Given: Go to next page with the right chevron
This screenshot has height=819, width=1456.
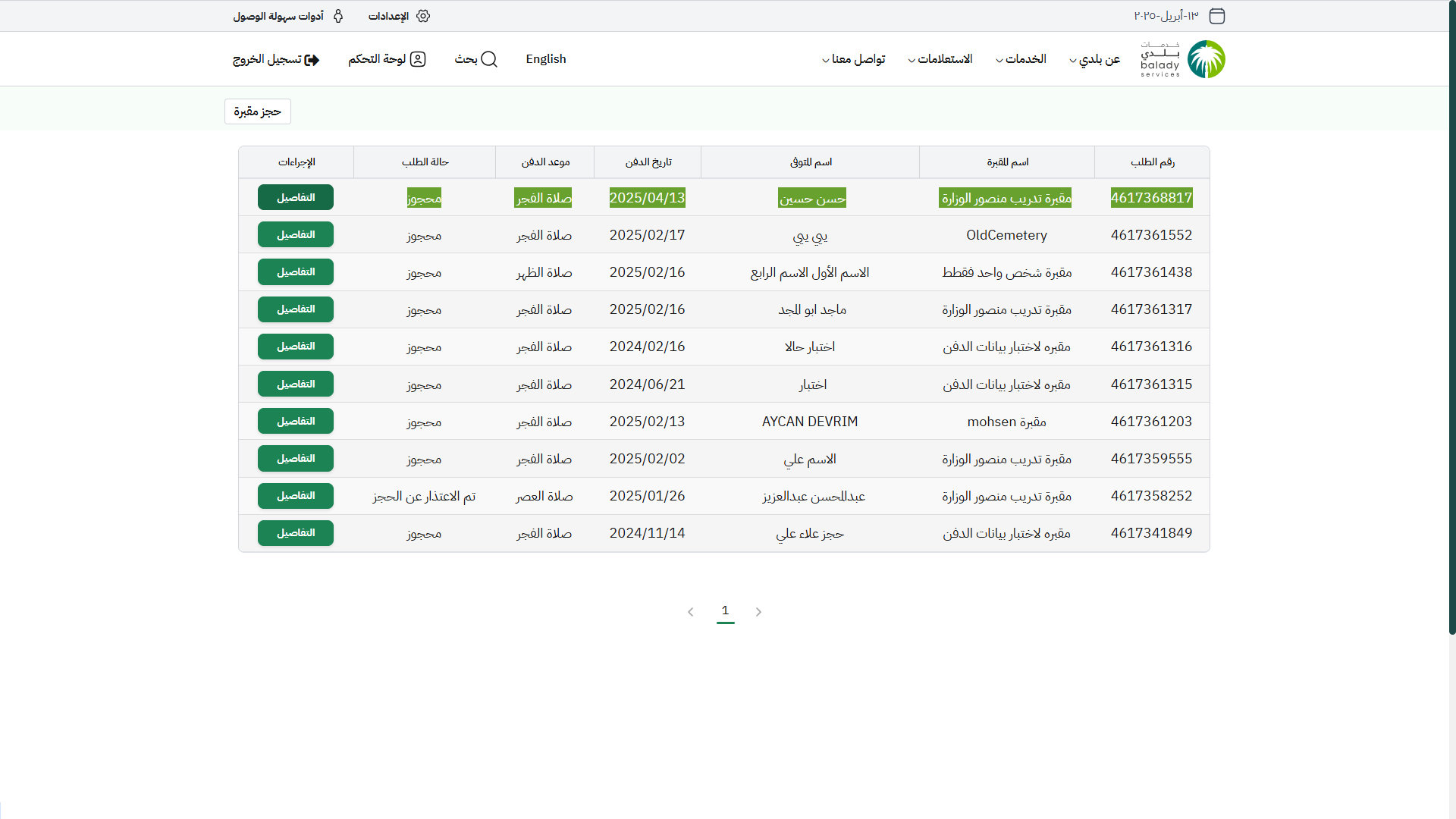Looking at the screenshot, I should coord(758,612).
